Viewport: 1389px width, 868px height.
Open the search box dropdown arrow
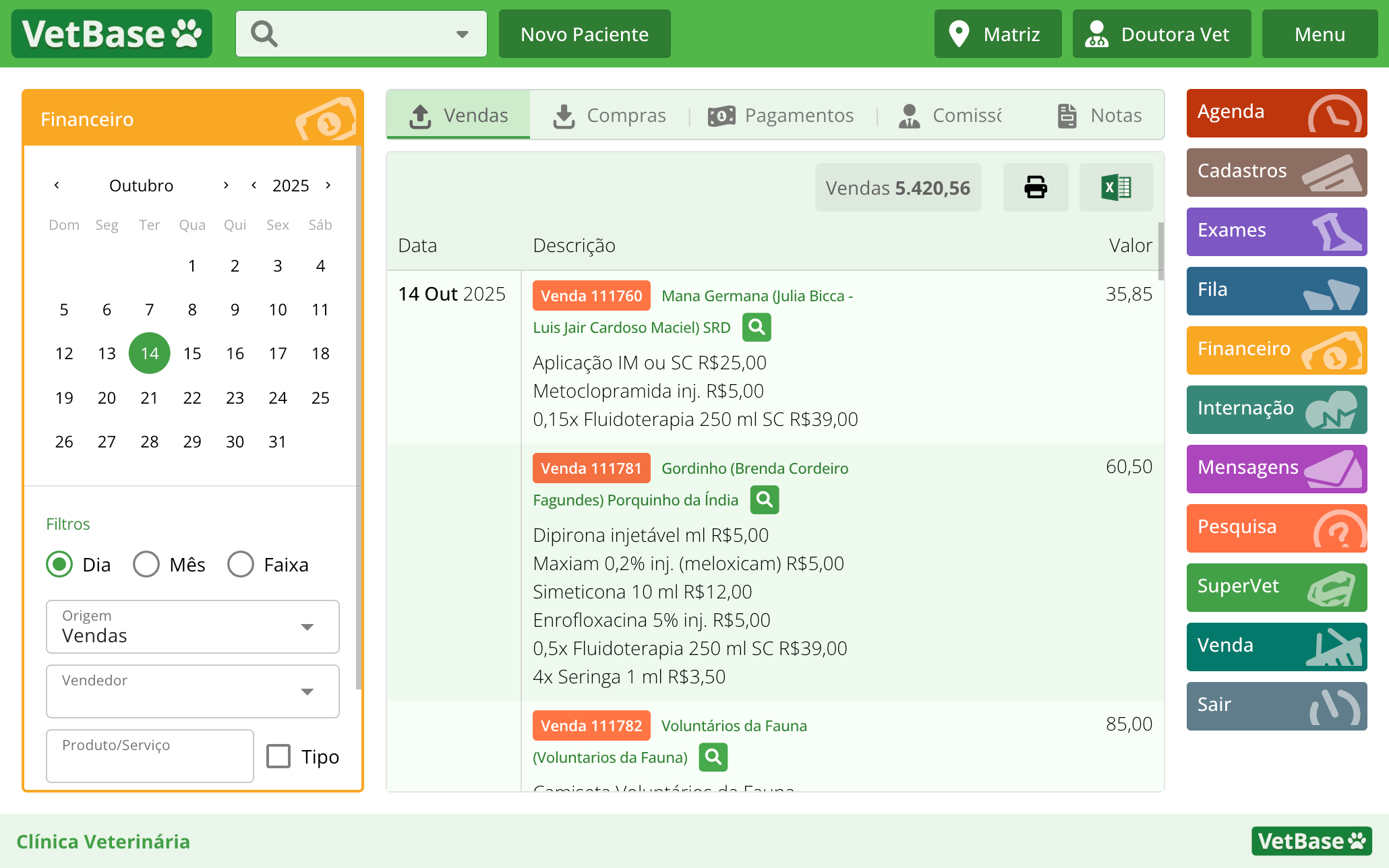462,34
